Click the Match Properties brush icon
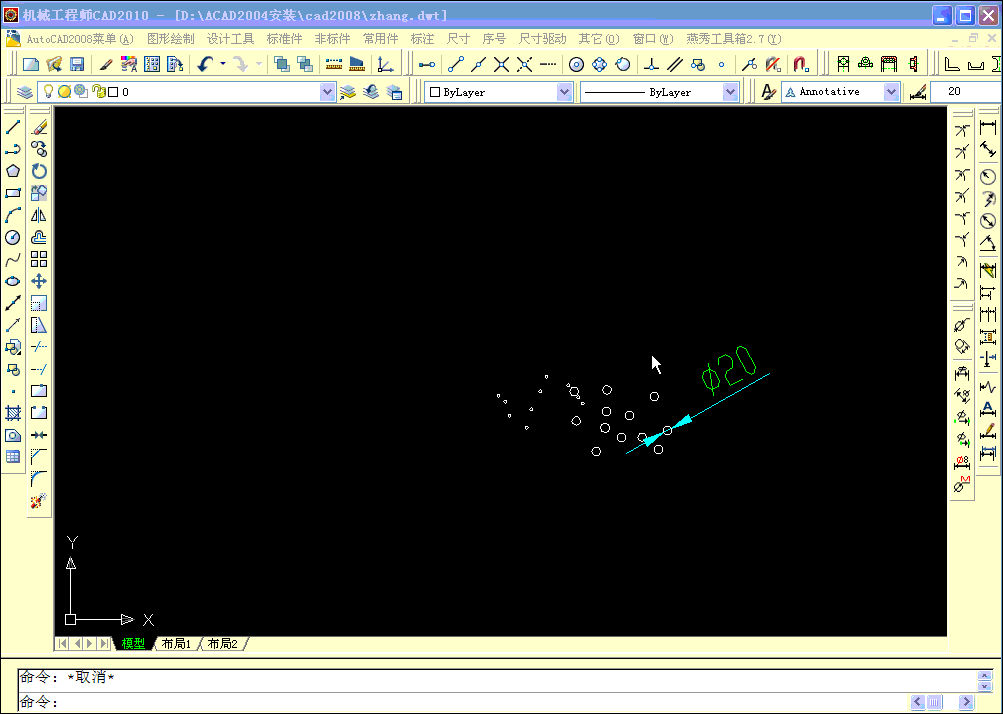The image size is (1003, 714). [106, 64]
